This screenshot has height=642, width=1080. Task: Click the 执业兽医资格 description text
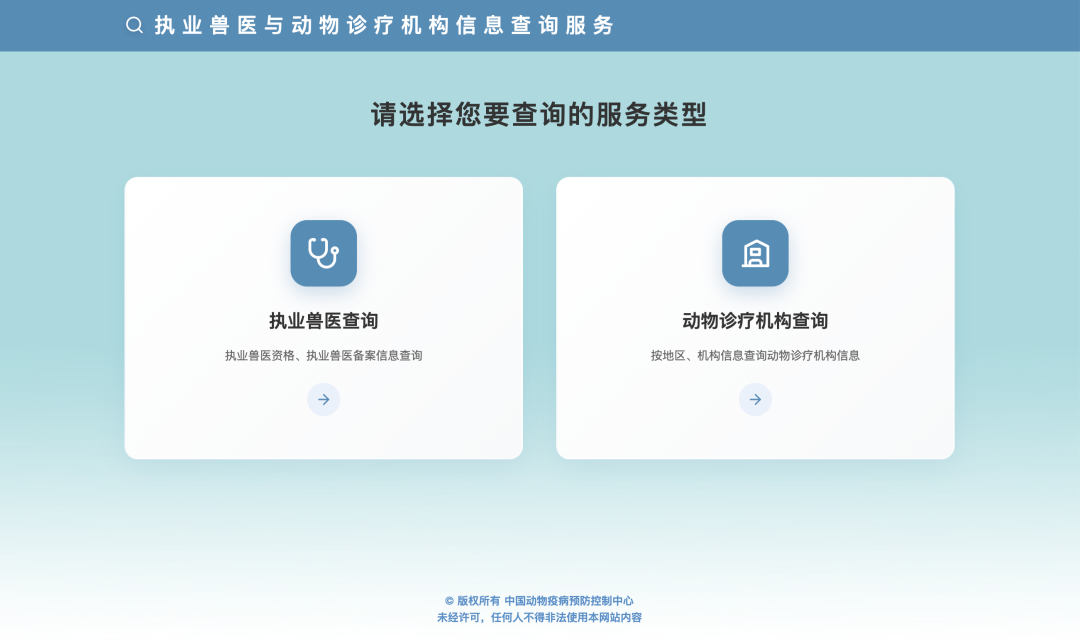click(323, 353)
